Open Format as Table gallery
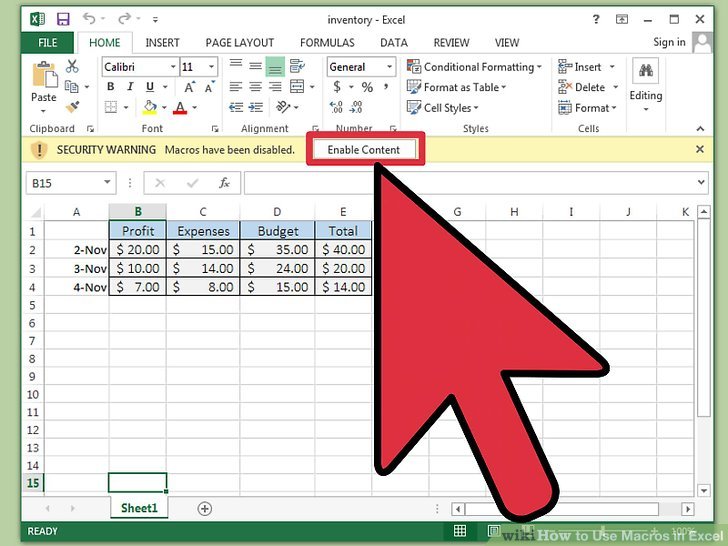Viewport: 728px width, 546px height. [456, 87]
